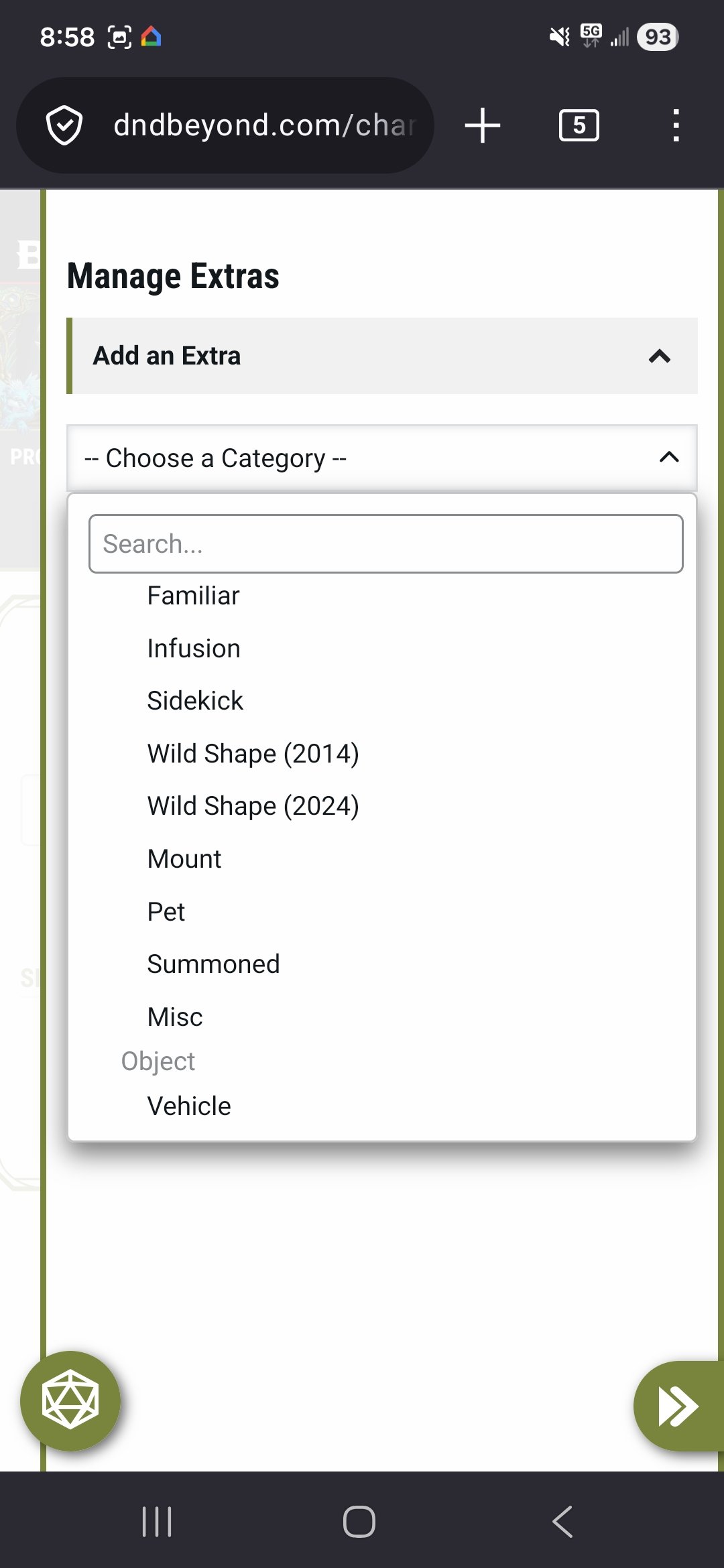This screenshot has height=1568, width=724.
Task: Open the Chrome three-dot menu
Action: click(x=675, y=125)
